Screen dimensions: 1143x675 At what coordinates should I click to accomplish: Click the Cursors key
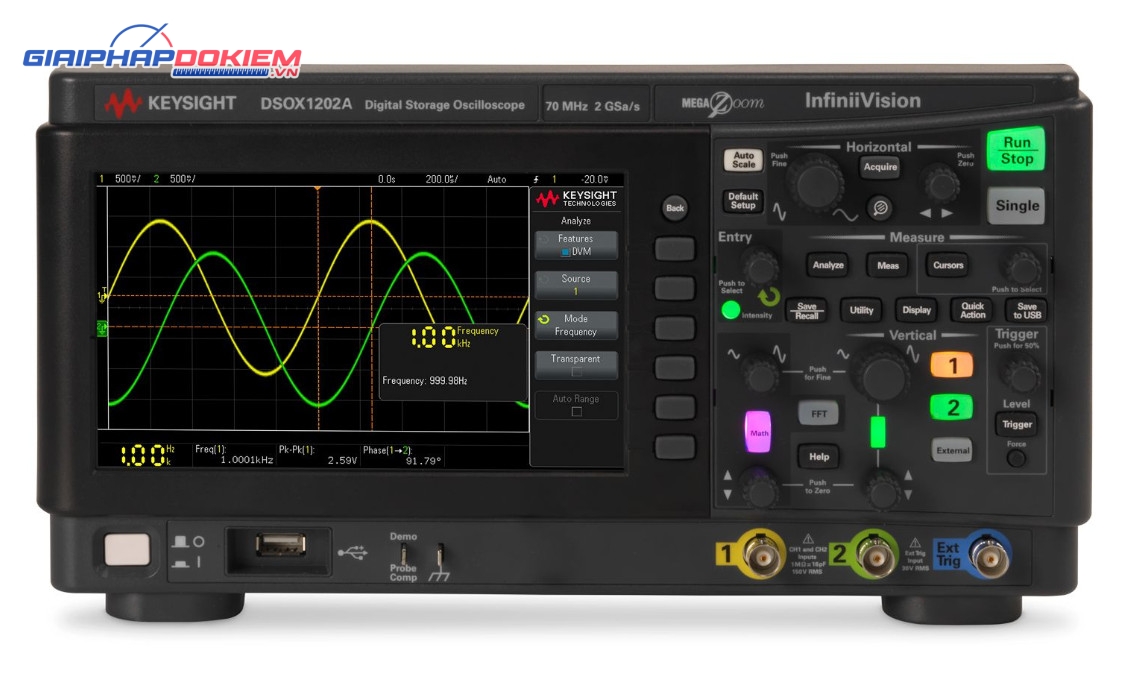click(x=948, y=265)
